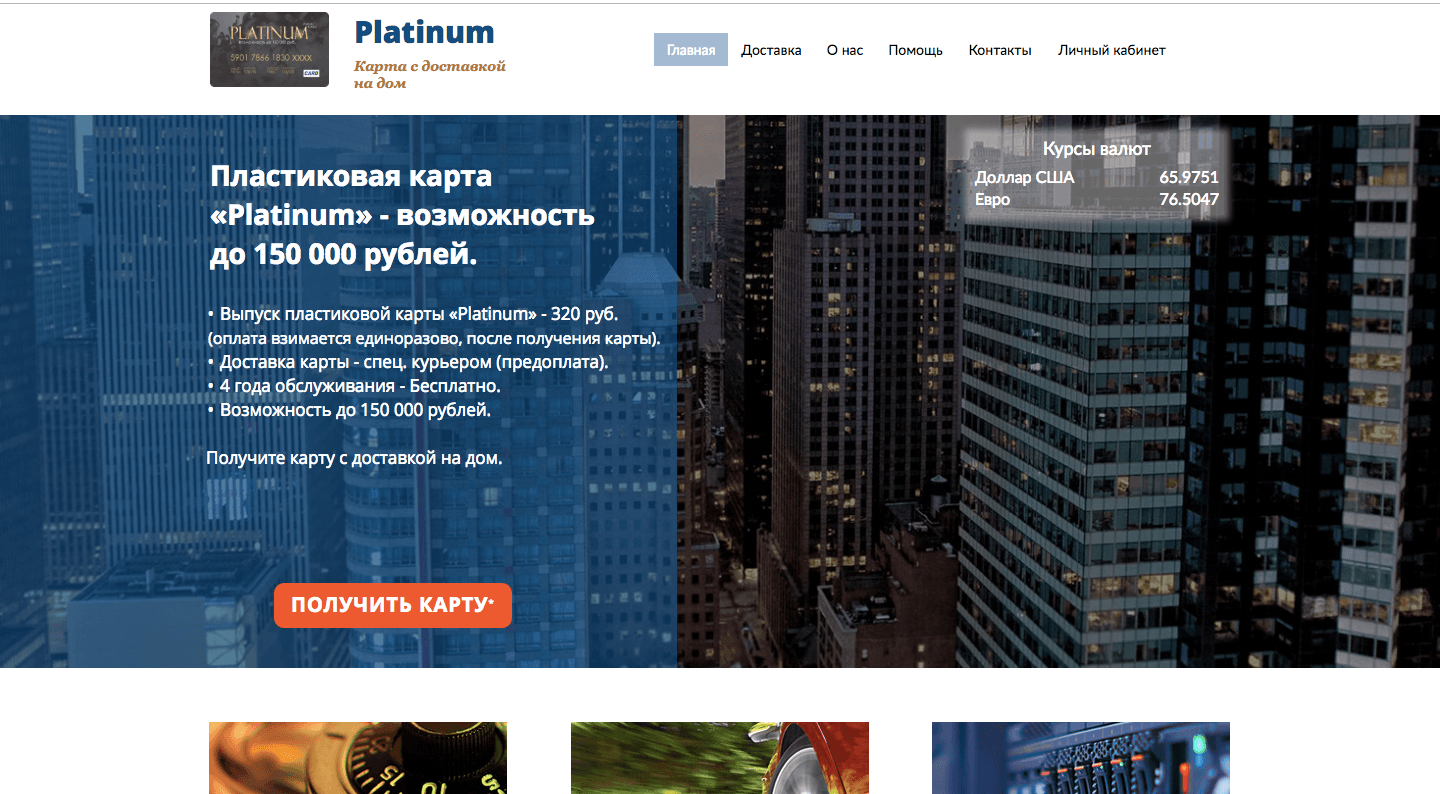The image size is (1440, 794).
Task: Click the safe dial thumbnail image
Action: click(x=358, y=758)
